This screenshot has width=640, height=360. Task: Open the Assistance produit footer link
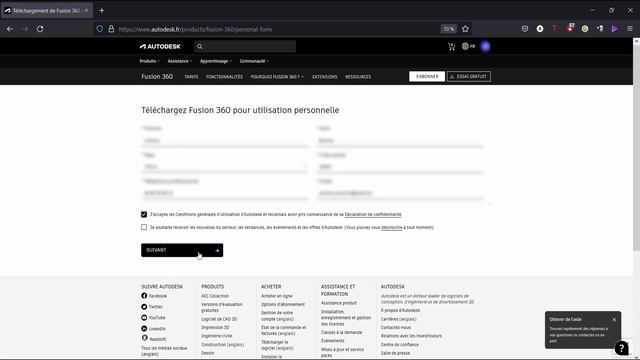[x=339, y=303]
